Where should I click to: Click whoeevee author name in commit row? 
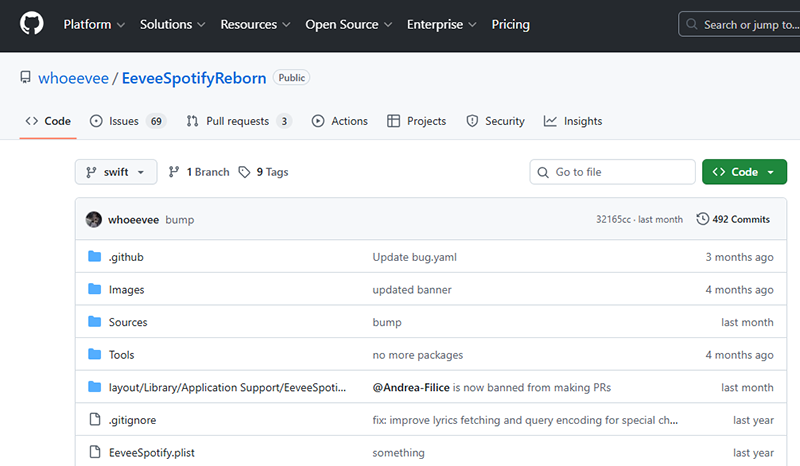click(134, 219)
